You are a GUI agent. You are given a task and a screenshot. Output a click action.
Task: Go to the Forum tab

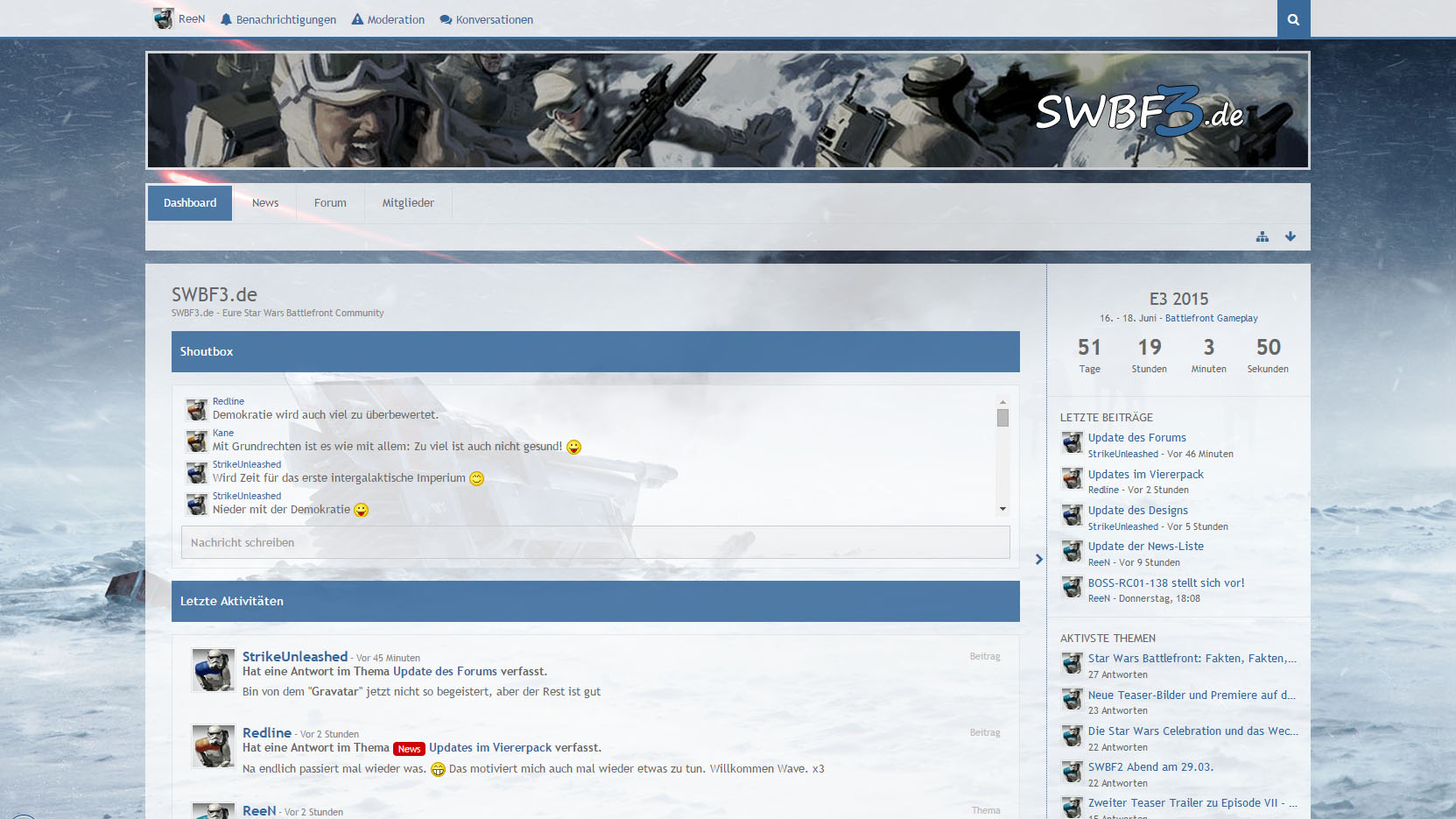click(330, 202)
